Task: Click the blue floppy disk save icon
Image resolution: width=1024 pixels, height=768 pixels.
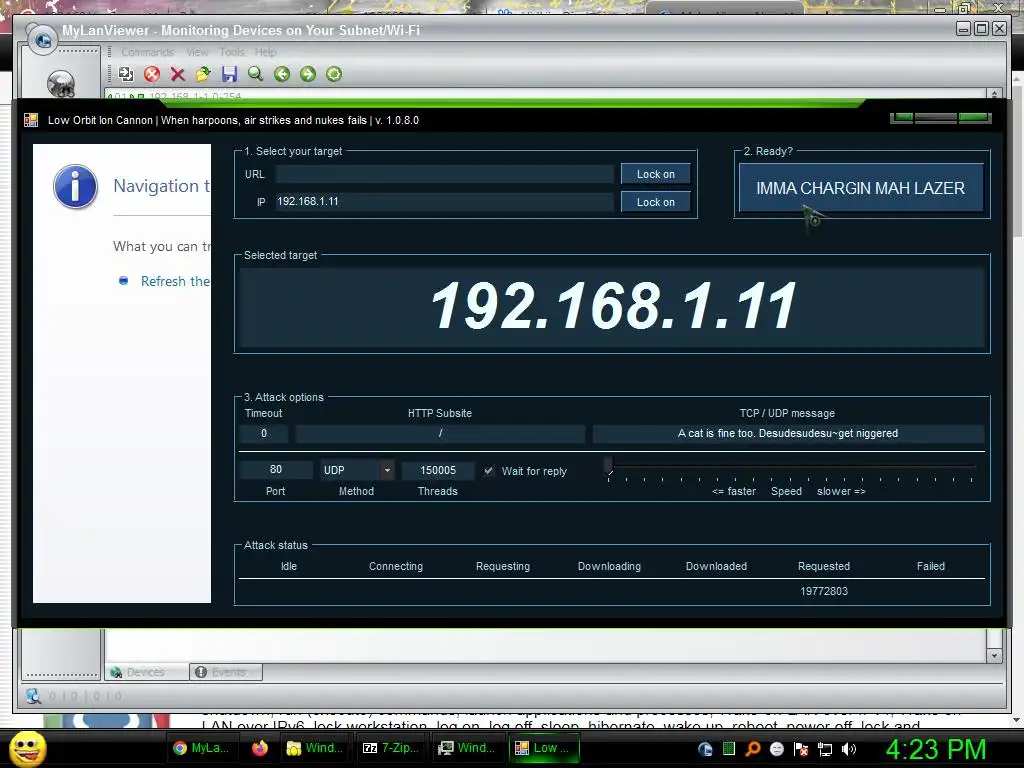Action: [x=229, y=74]
